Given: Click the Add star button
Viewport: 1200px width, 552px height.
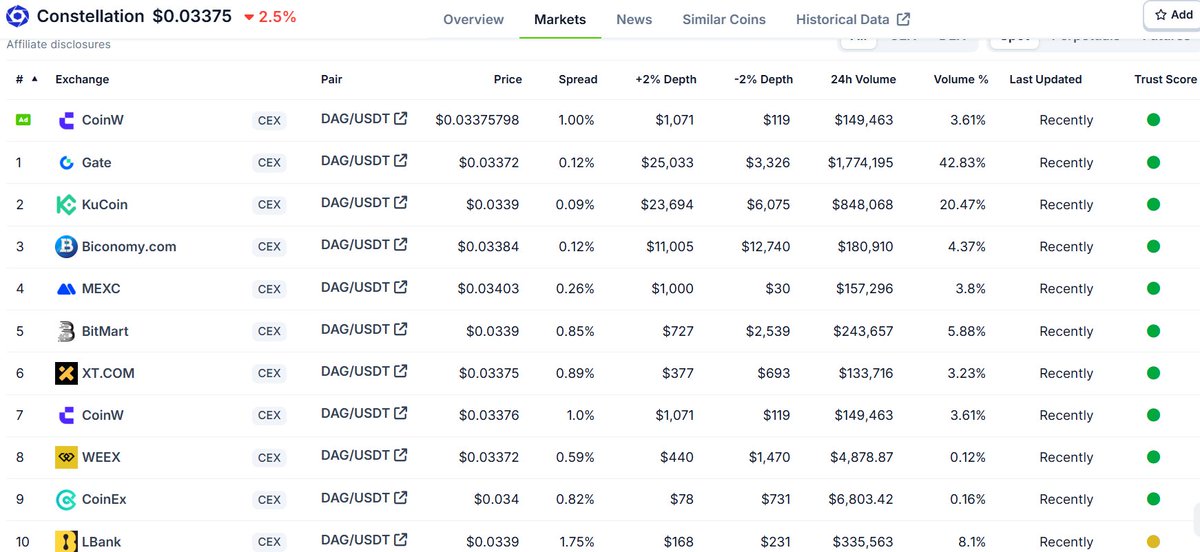Looking at the screenshot, I should click(x=1174, y=15).
